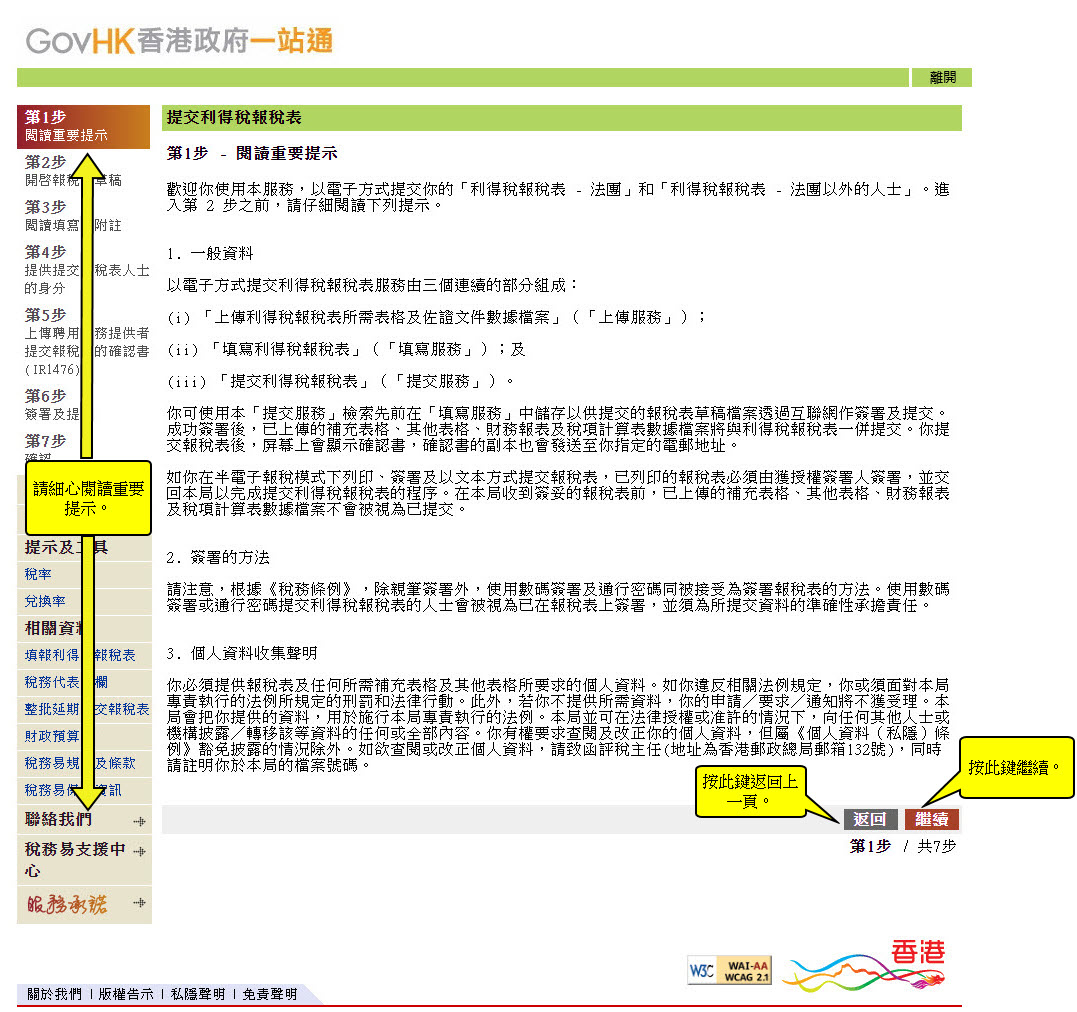The height and width of the screenshot is (1012, 1077).
Task: Click the 提示及工具 sidebar heading
Action: pyautogui.click(x=66, y=548)
